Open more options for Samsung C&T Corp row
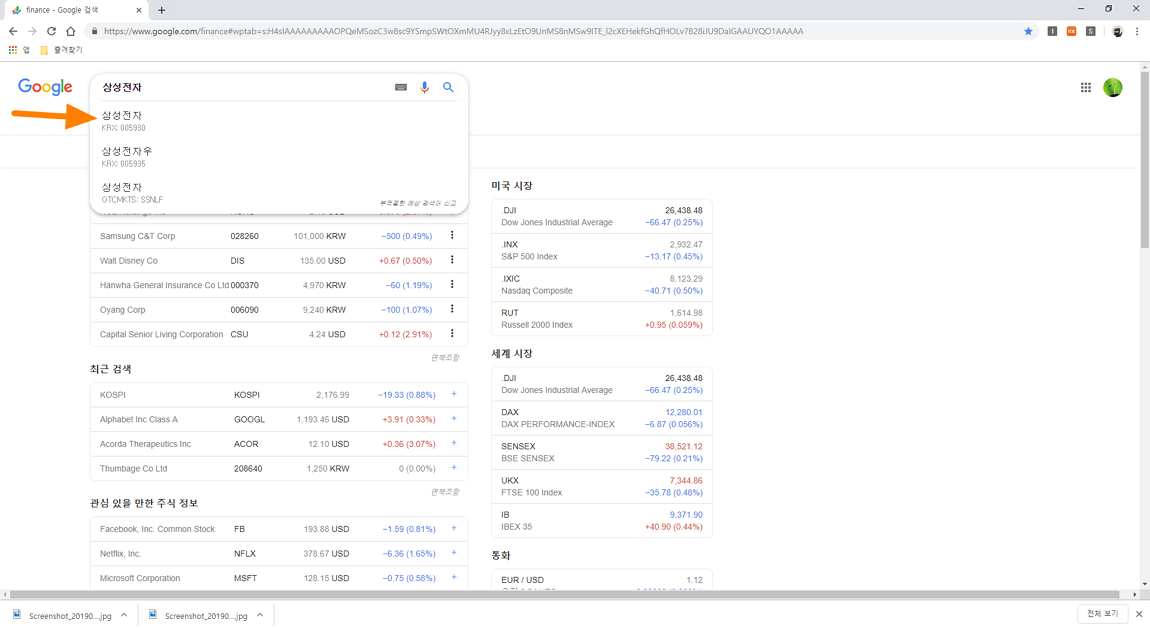Image resolution: width=1150 pixels, height=629 pixels. (452, 235)
